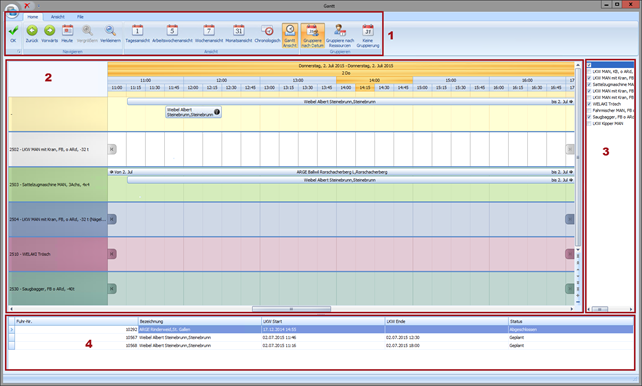Sort table by LKW Ende column header
642x386 pixels.
pyautogui.click(x=447, y=321)
